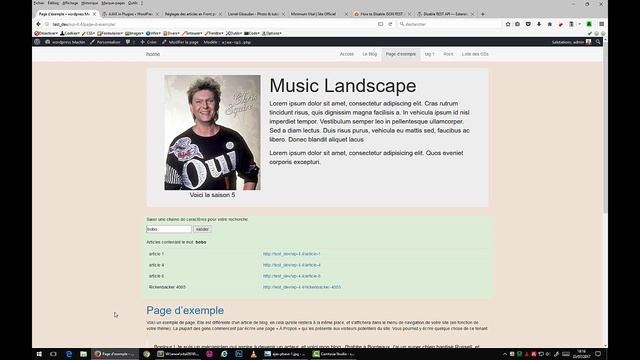This screenshot has width=640, height=360.
Task: Open Internet Explorer icon on taskbar
Action: 224,354
